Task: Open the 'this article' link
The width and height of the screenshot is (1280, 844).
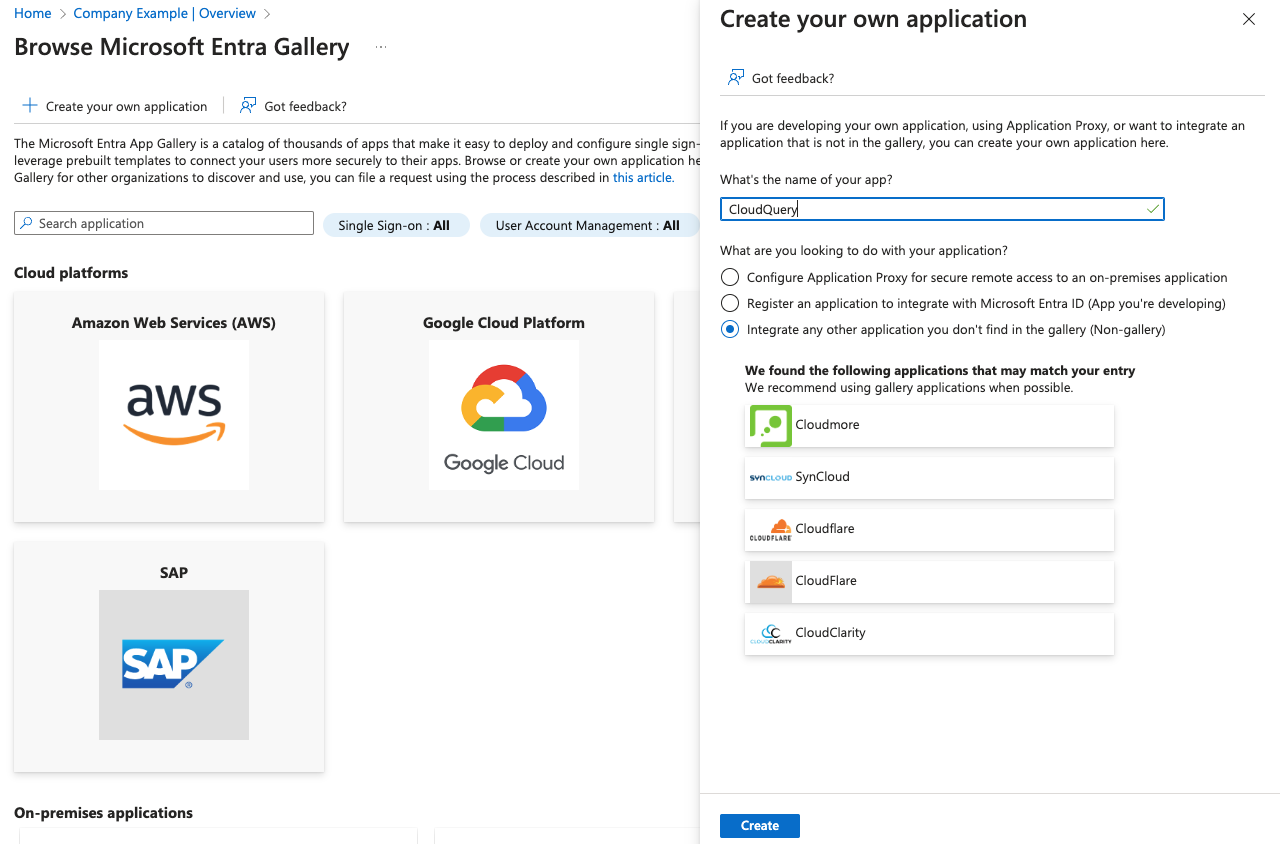Action: tap(642, 178)
